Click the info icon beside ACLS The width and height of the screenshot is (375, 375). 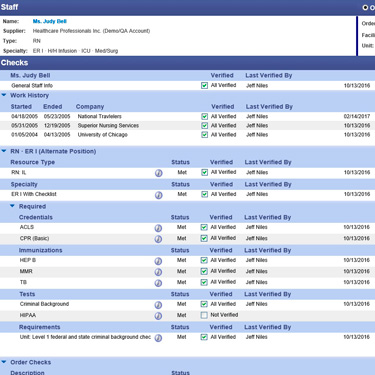click(x=158, y=228)
